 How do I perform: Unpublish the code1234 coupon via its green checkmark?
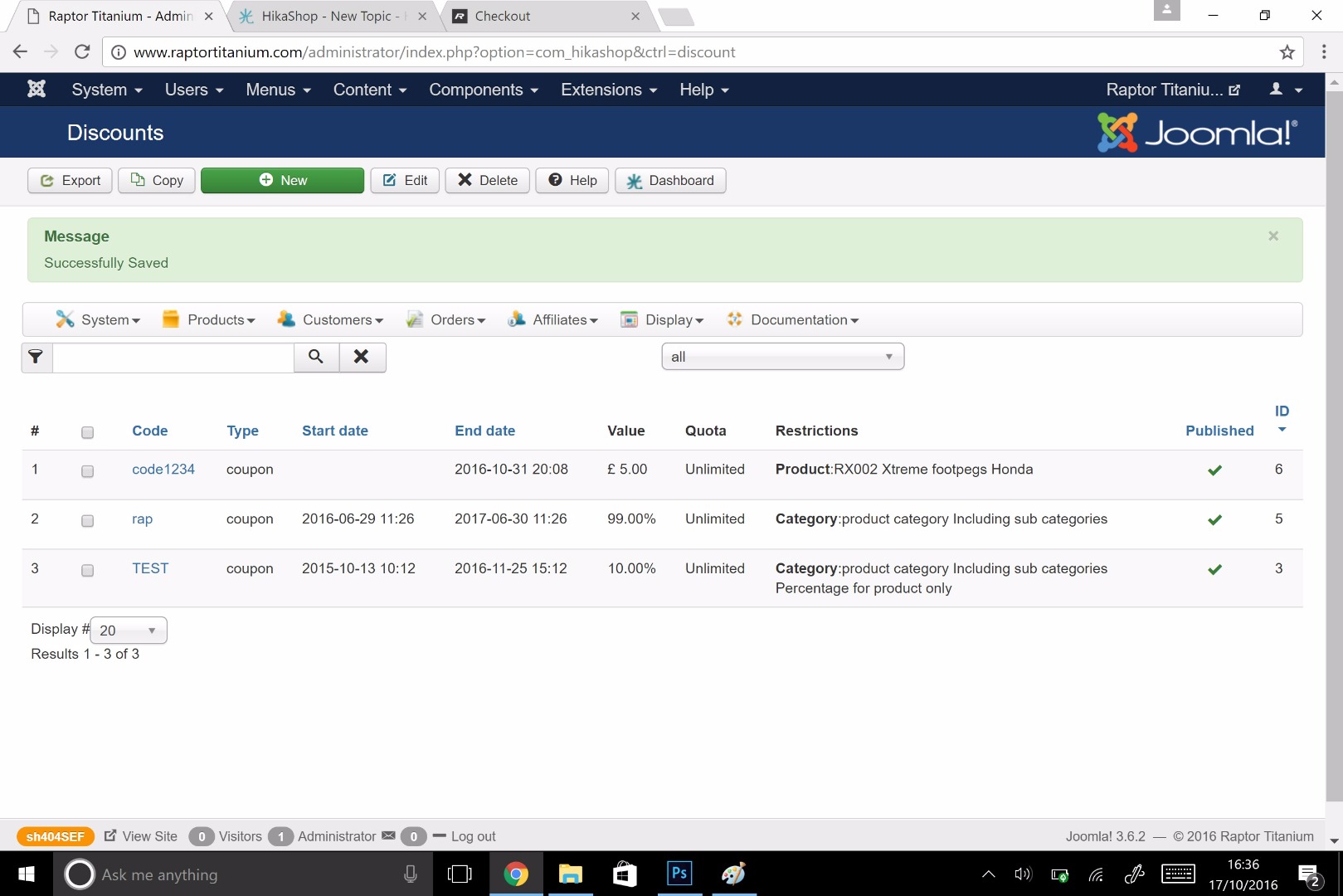(1214, 470)
